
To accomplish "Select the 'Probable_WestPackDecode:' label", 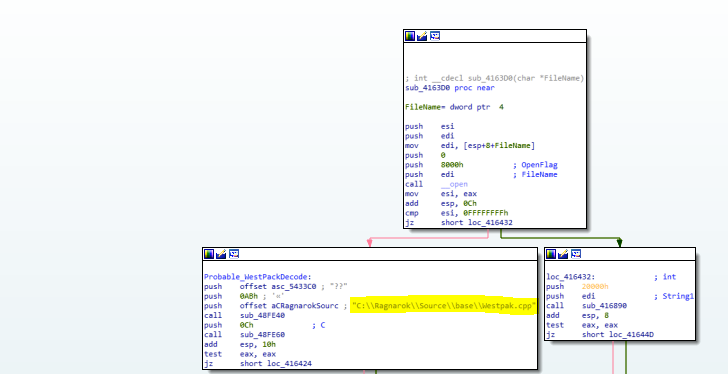I will coord(258,277).
